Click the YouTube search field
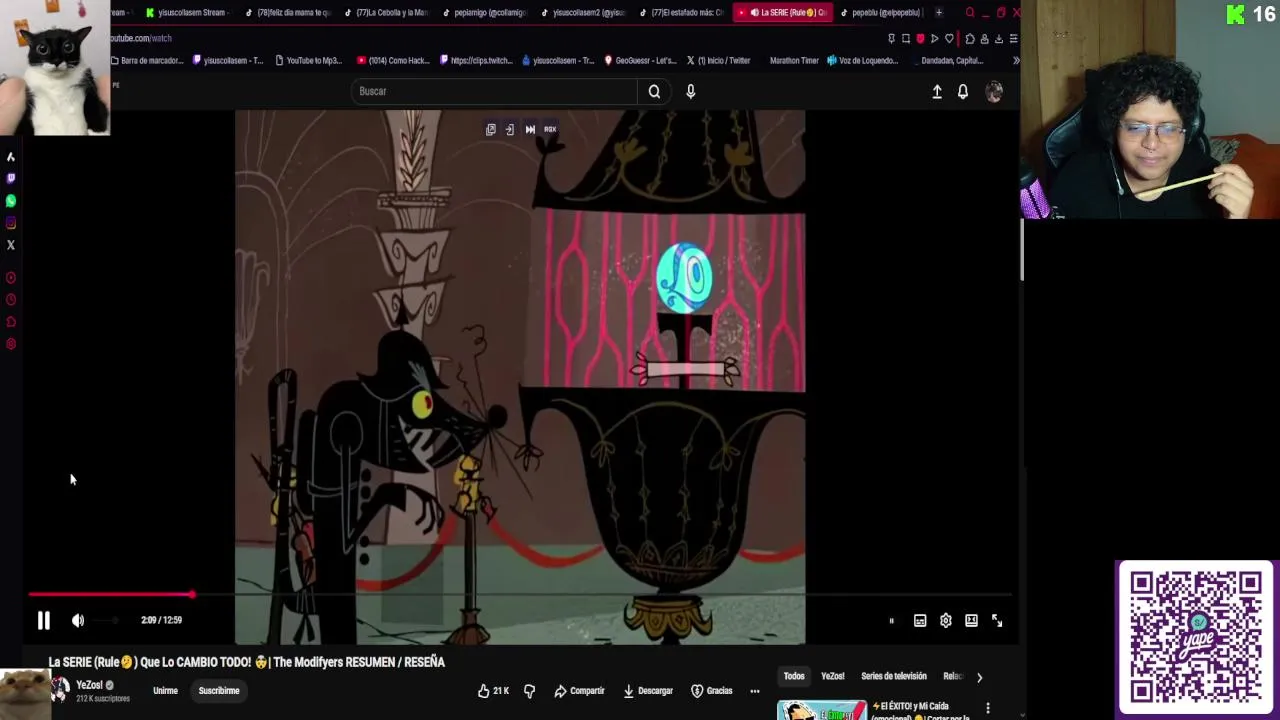Screen dimensions: 1280x720 (x=495, y=91)
